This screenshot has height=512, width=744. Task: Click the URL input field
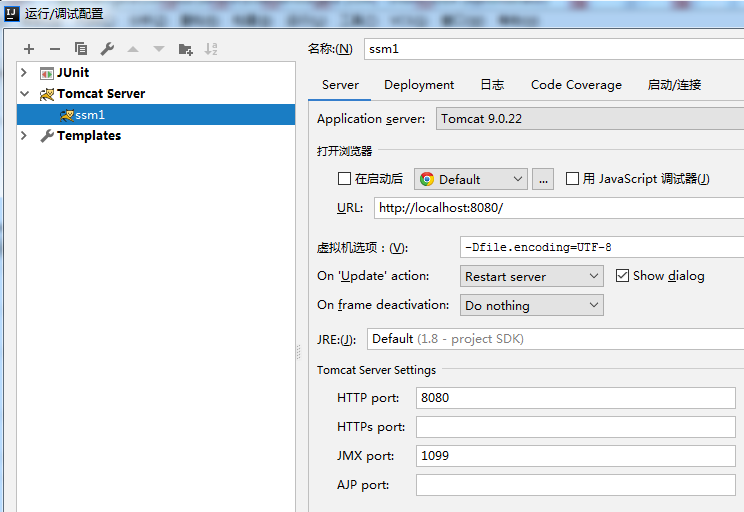559,208
